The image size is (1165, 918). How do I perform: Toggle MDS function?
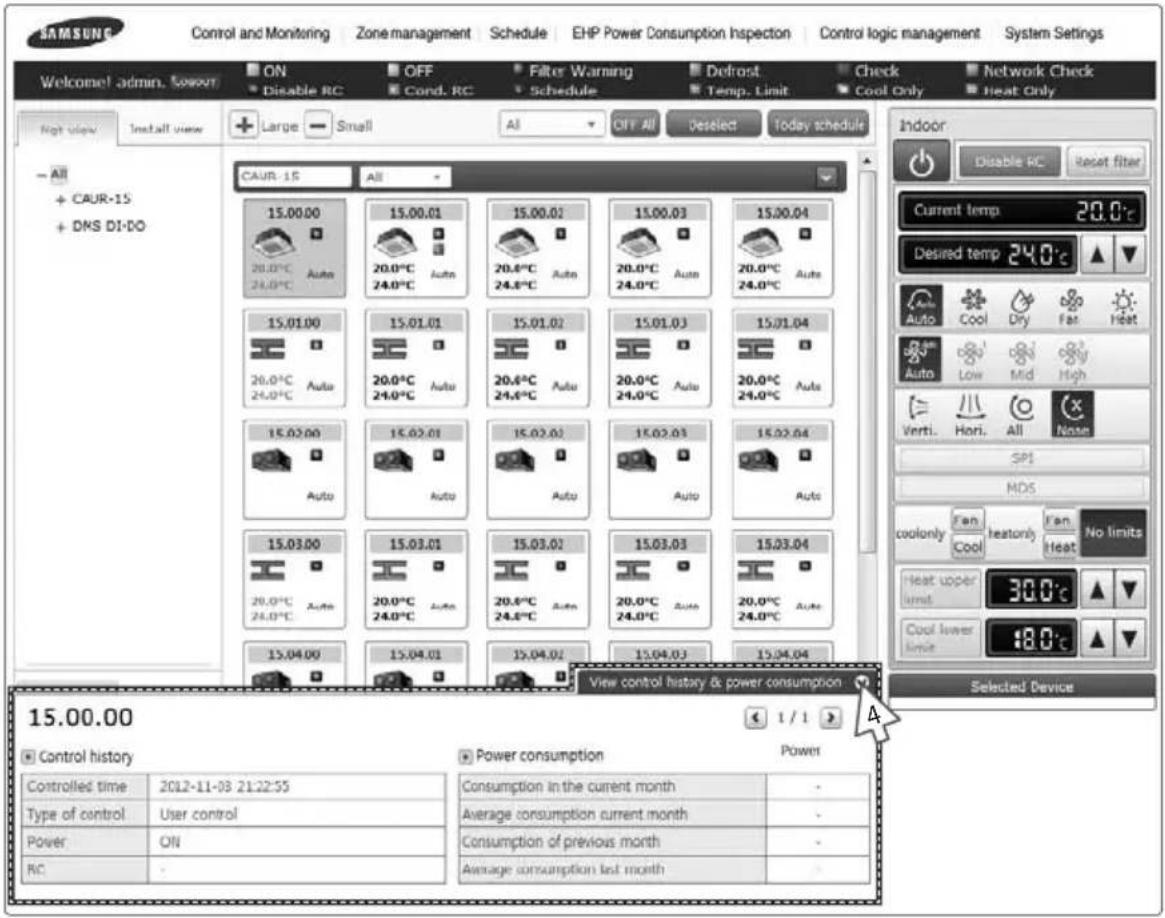point(1022,488)
